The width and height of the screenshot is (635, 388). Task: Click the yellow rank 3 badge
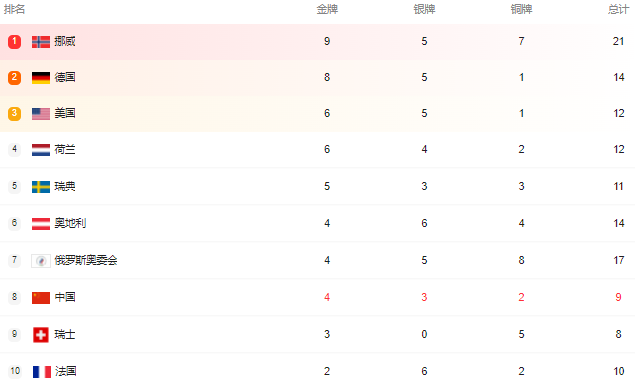[15, 114]
